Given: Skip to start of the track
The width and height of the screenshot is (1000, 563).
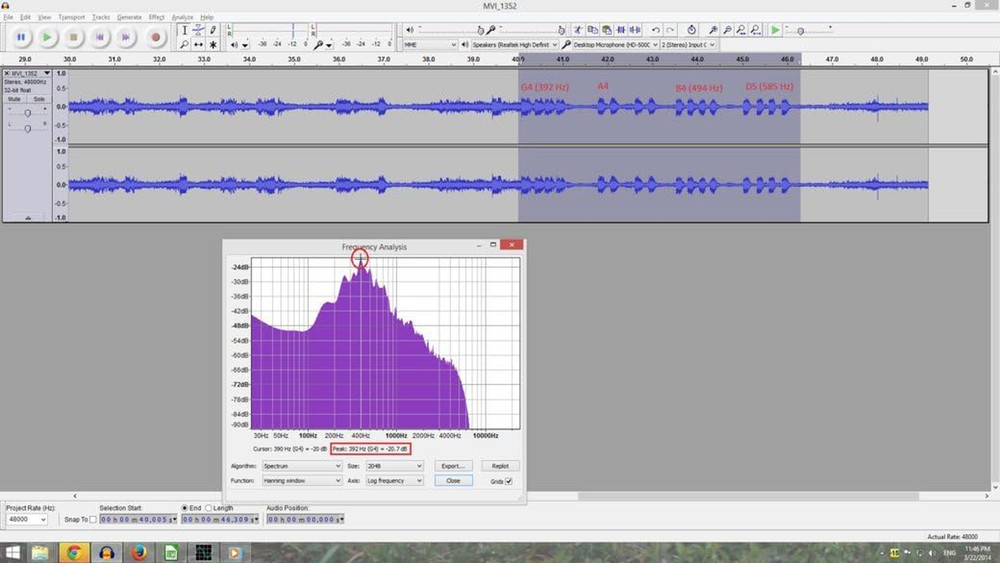Looking at the screenshot, I should click(99, 38).
